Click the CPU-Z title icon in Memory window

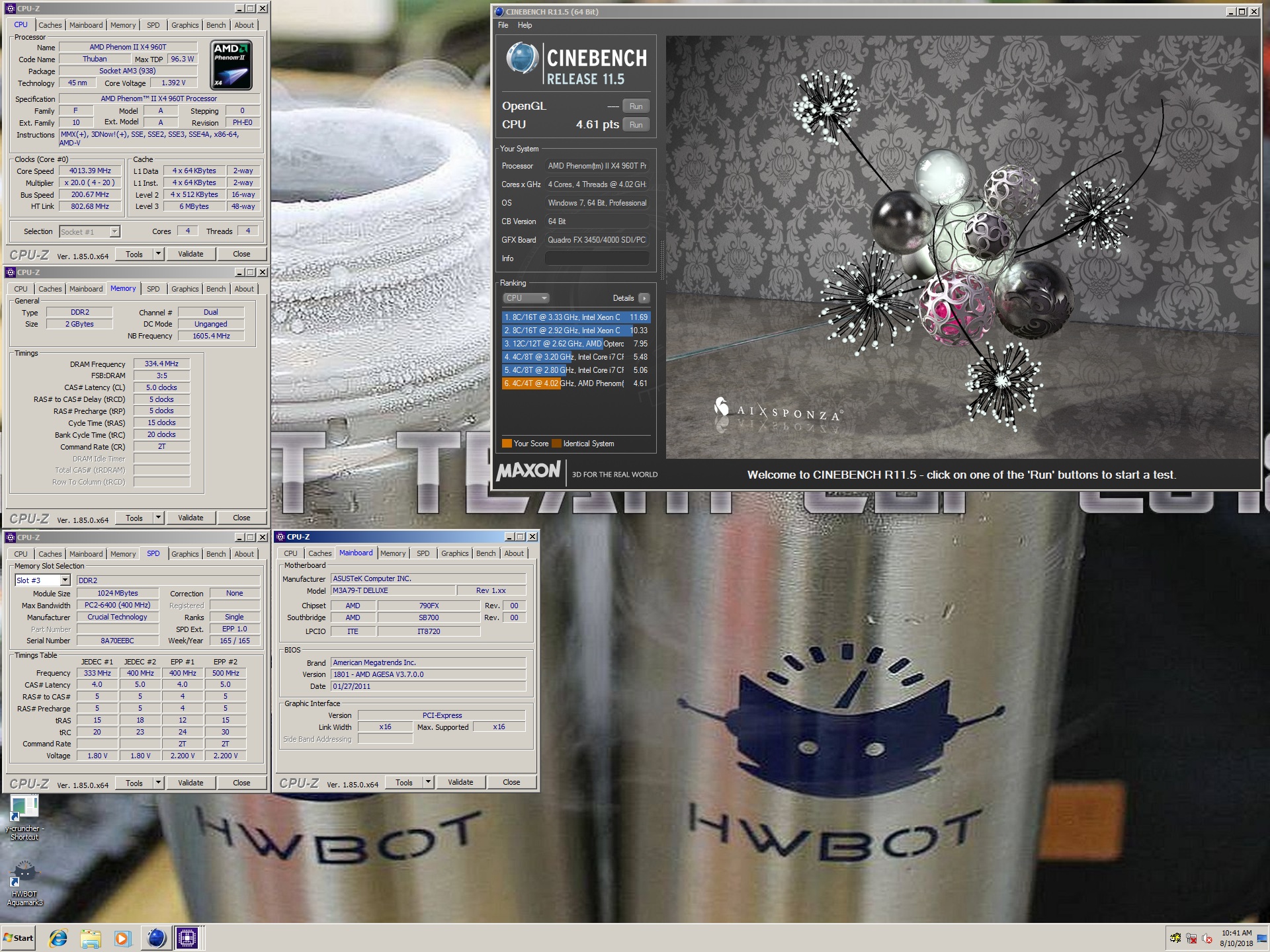[11, 272]
